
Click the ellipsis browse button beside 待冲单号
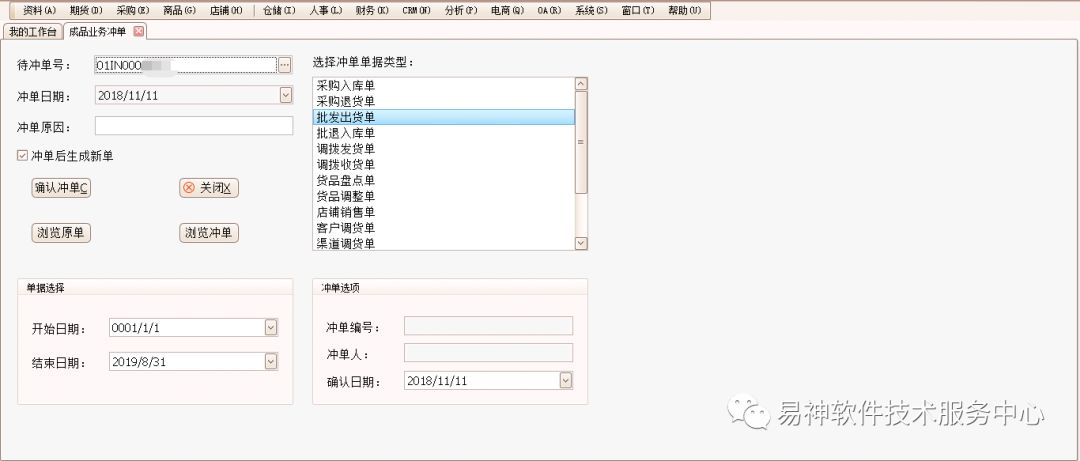point(285,65)
